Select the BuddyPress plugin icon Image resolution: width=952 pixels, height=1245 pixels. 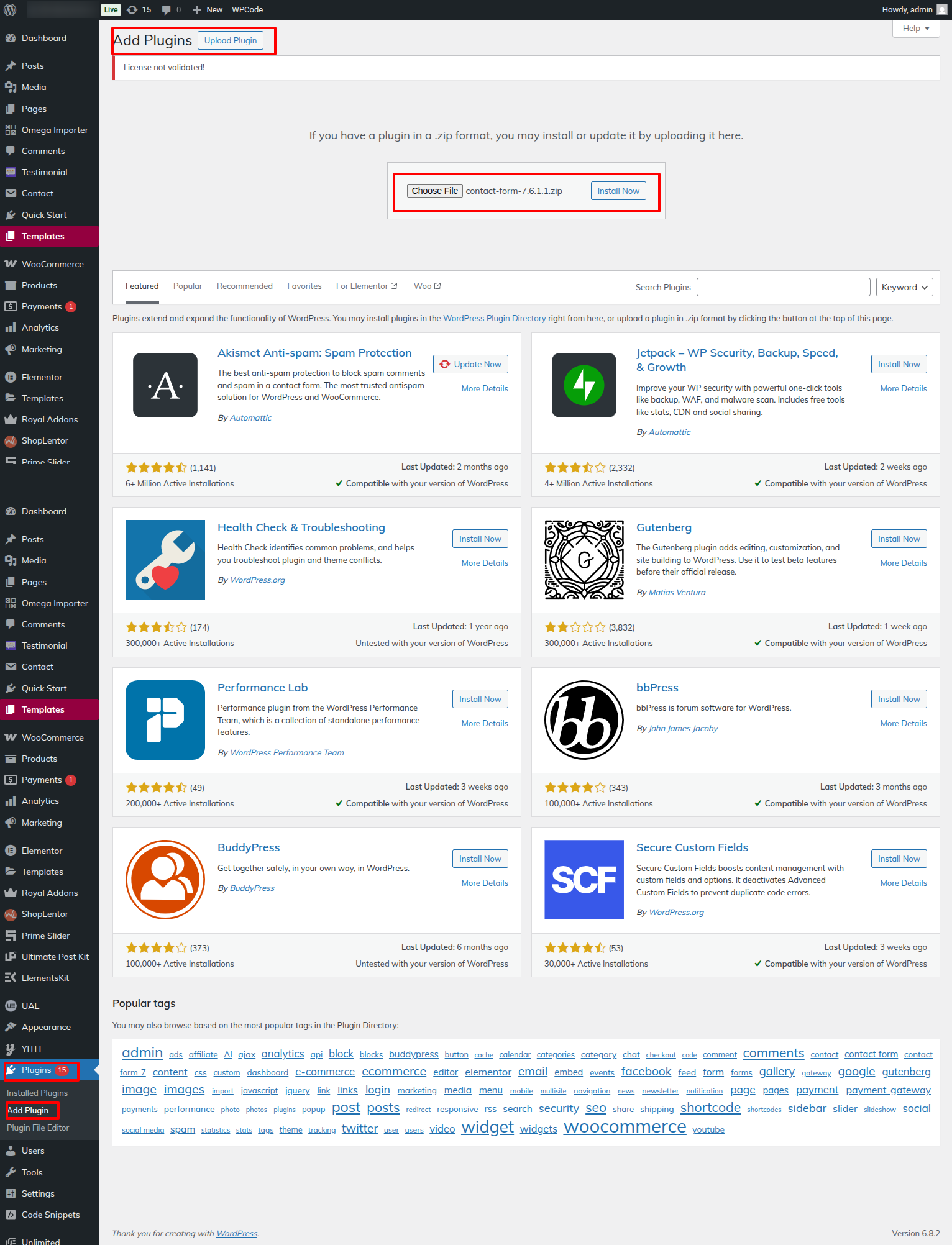point(165,880)
